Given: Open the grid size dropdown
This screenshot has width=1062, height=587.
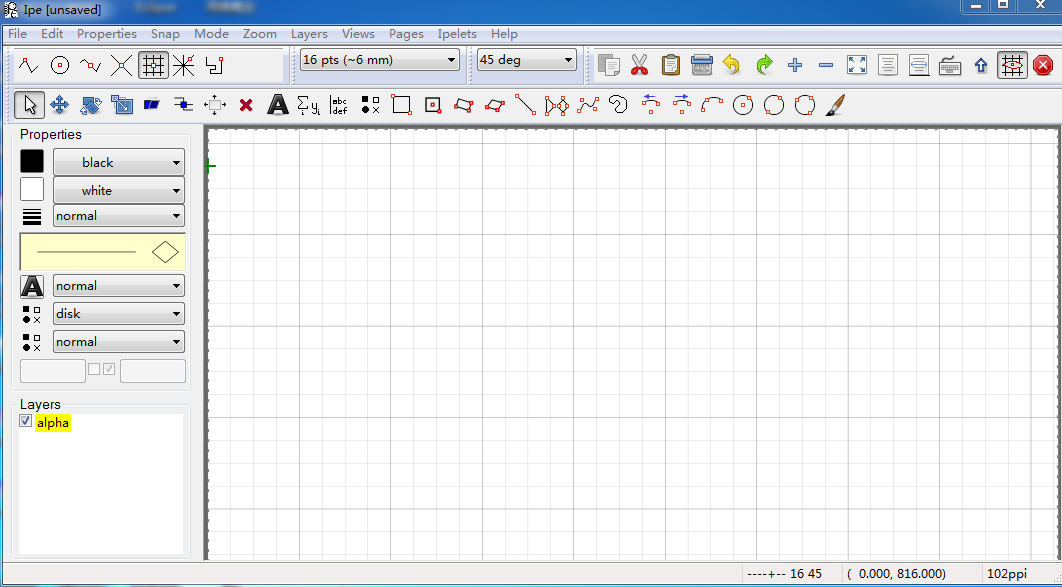Looking at the screenshot, I should tap(379, 60).
